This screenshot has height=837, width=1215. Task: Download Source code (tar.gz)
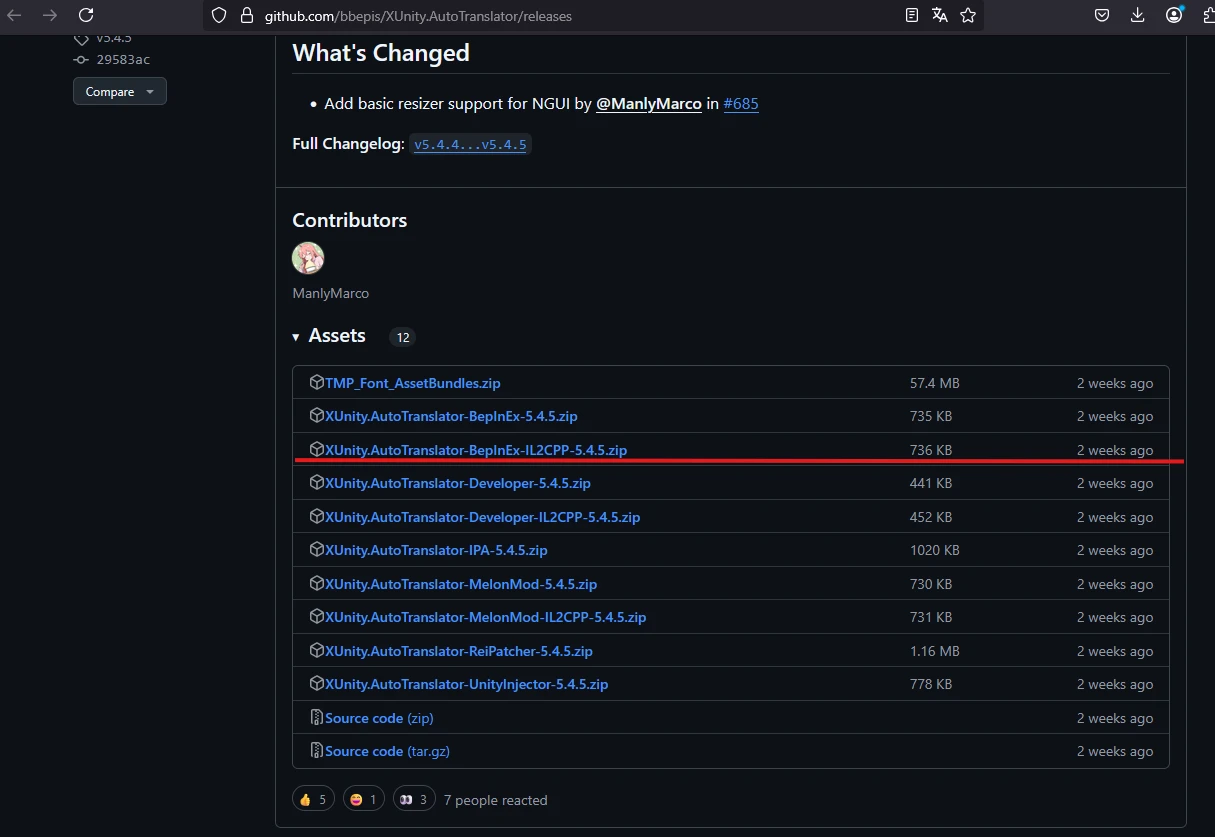387,751
